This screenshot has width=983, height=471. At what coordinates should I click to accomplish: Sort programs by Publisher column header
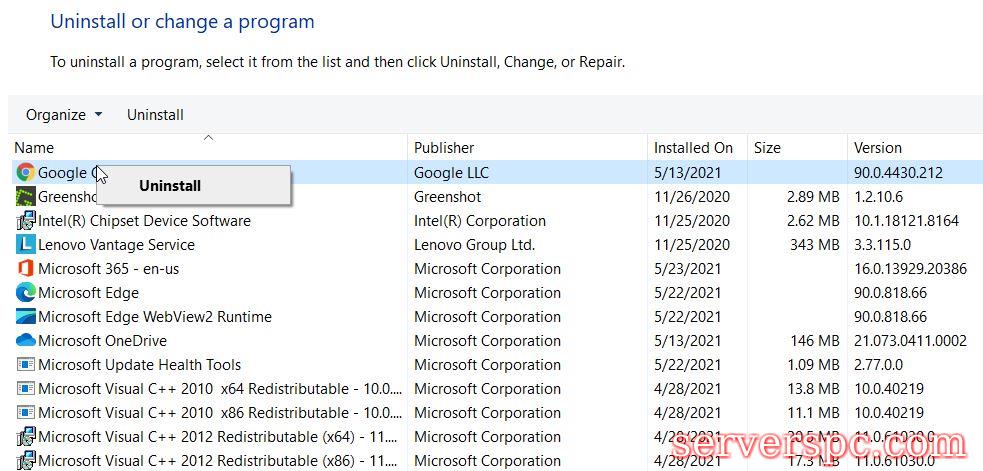point(444,148)
